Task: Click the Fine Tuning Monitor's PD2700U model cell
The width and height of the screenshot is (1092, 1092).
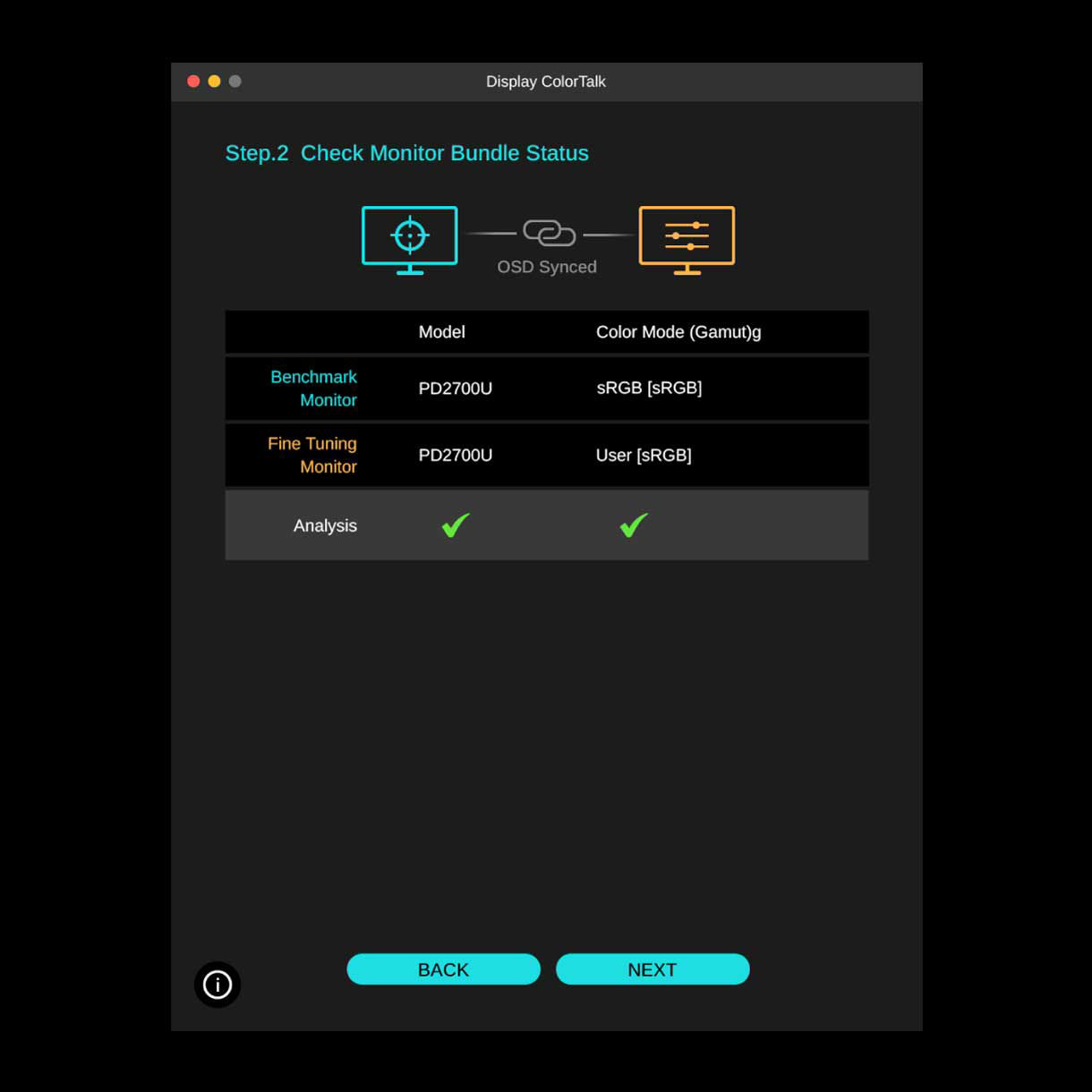Action: 455,455
